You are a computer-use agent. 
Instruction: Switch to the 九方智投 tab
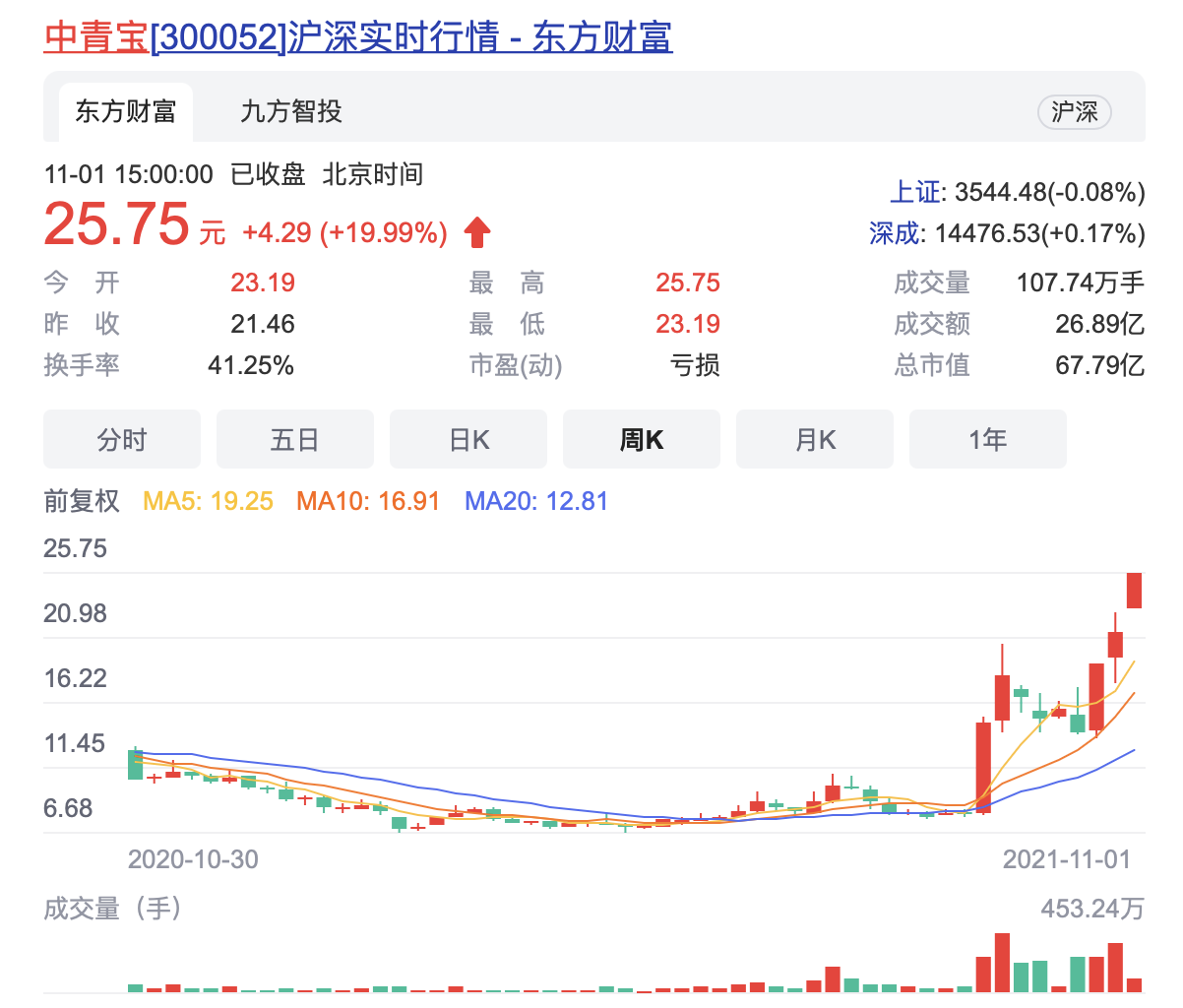tap(291, 112)
